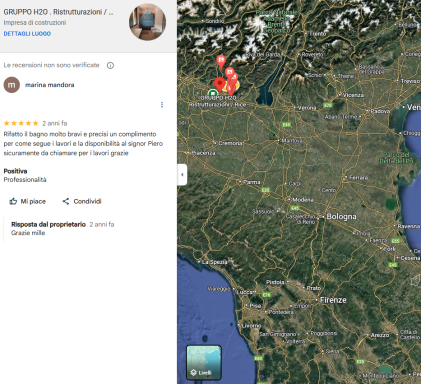Screen dimensions: 421x384
Task: Click the Mi piace like button
Action: [28, 201]
